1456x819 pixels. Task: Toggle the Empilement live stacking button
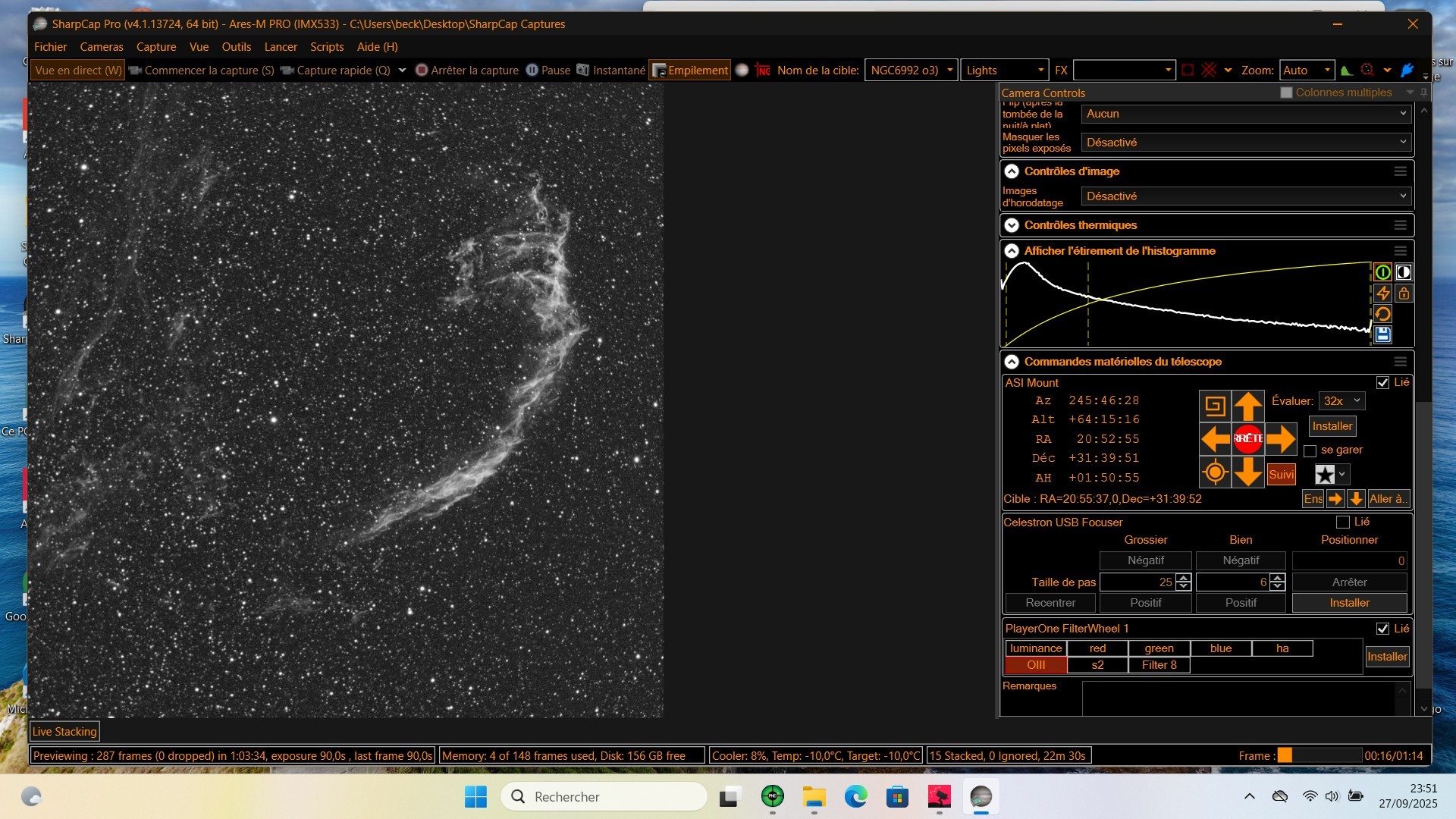690,70
